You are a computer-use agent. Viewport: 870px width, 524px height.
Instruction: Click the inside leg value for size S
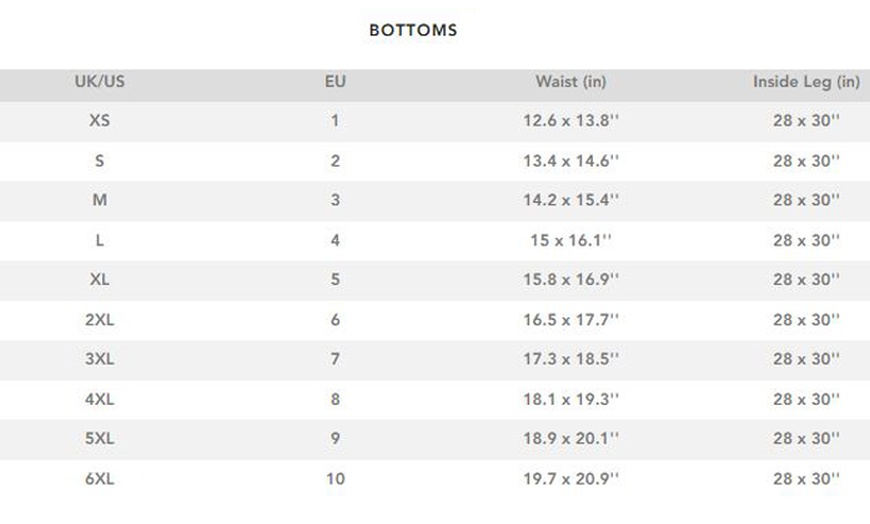click(x=806, y=161)
